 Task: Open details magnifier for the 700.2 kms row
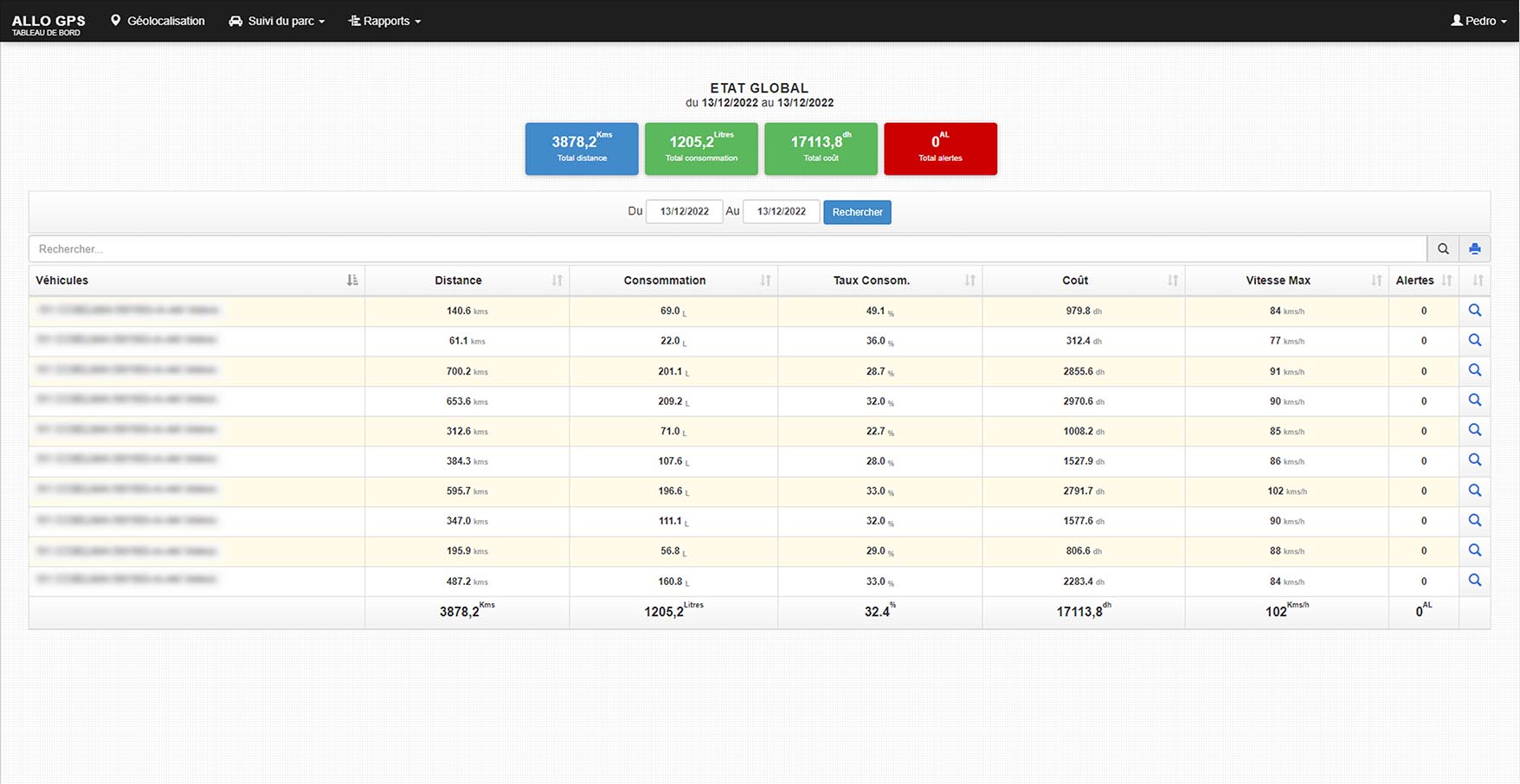point(1475,370)
